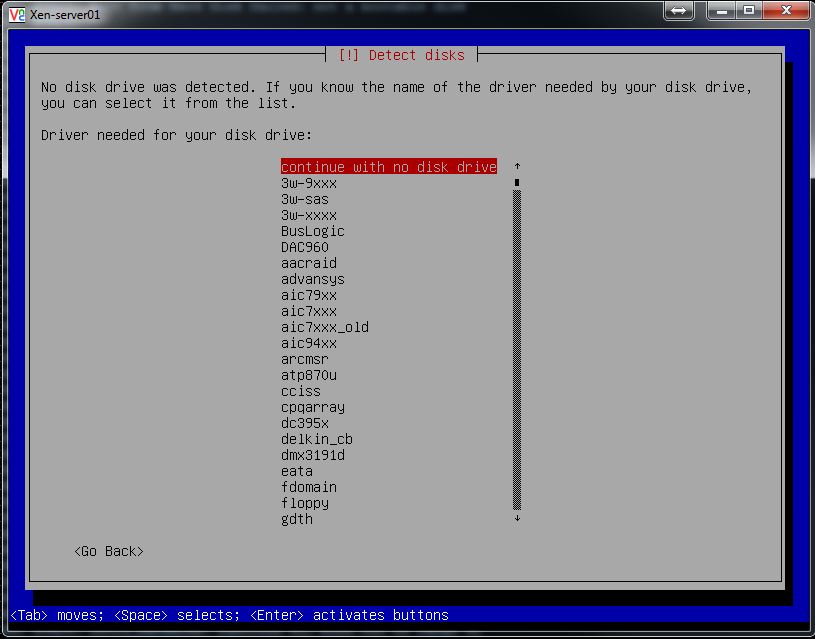Click the driver list scroll up arrow

517,167
